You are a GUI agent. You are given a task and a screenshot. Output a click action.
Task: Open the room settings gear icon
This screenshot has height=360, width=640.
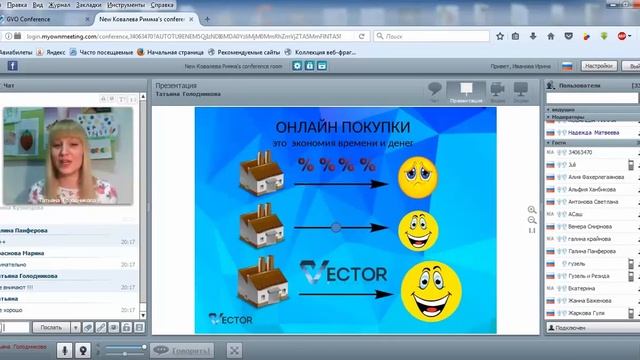tap(297, 66)
